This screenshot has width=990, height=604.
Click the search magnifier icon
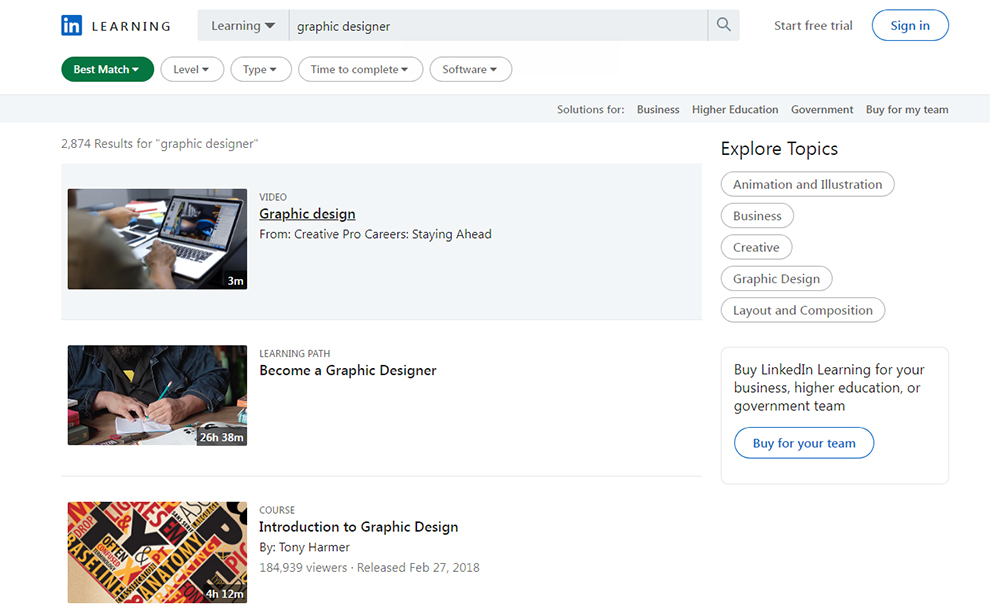724,25
